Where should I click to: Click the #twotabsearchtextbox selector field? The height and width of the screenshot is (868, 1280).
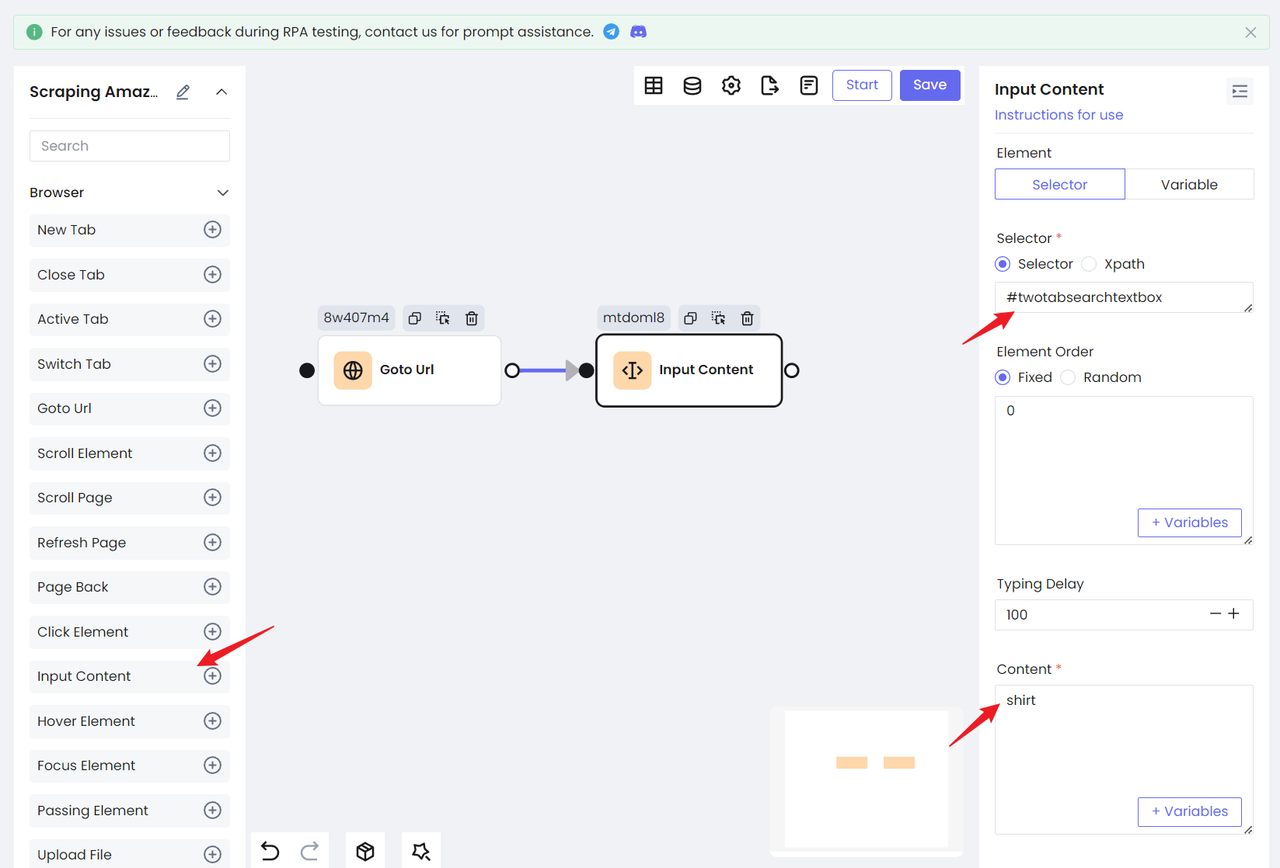coord(1124,297)
